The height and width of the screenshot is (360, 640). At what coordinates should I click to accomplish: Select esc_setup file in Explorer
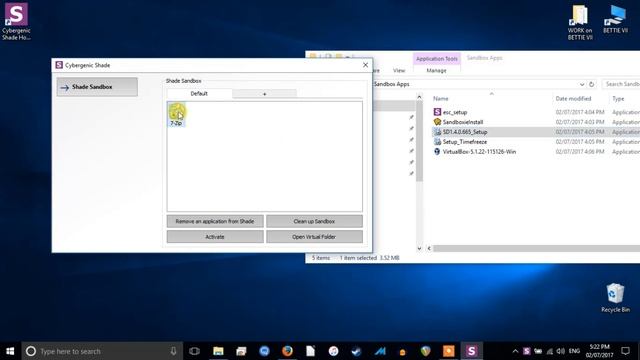[x=455, y=112]
